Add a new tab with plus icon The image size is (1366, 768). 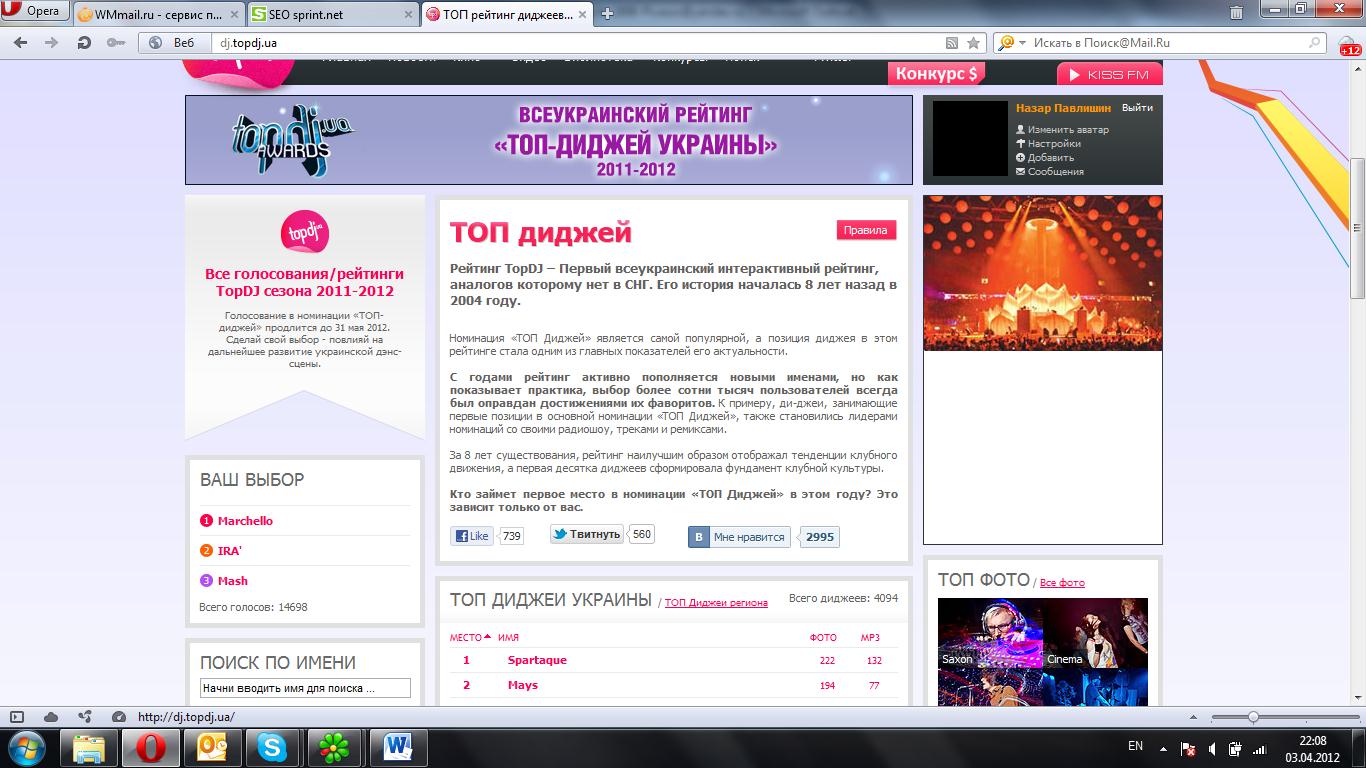coord(607,14)
